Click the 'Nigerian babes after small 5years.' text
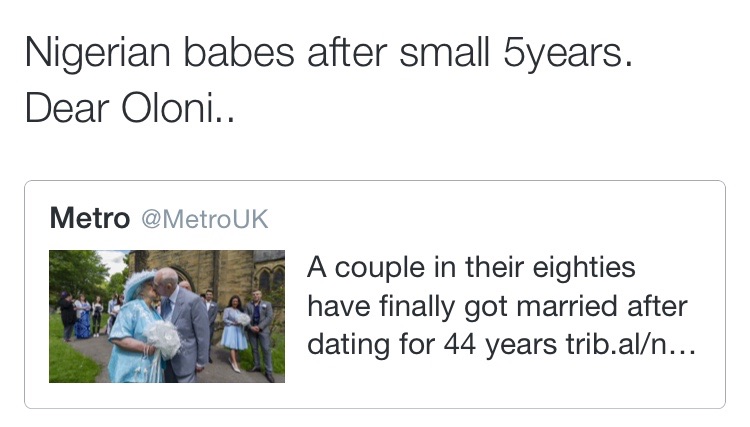 point(328,53)
